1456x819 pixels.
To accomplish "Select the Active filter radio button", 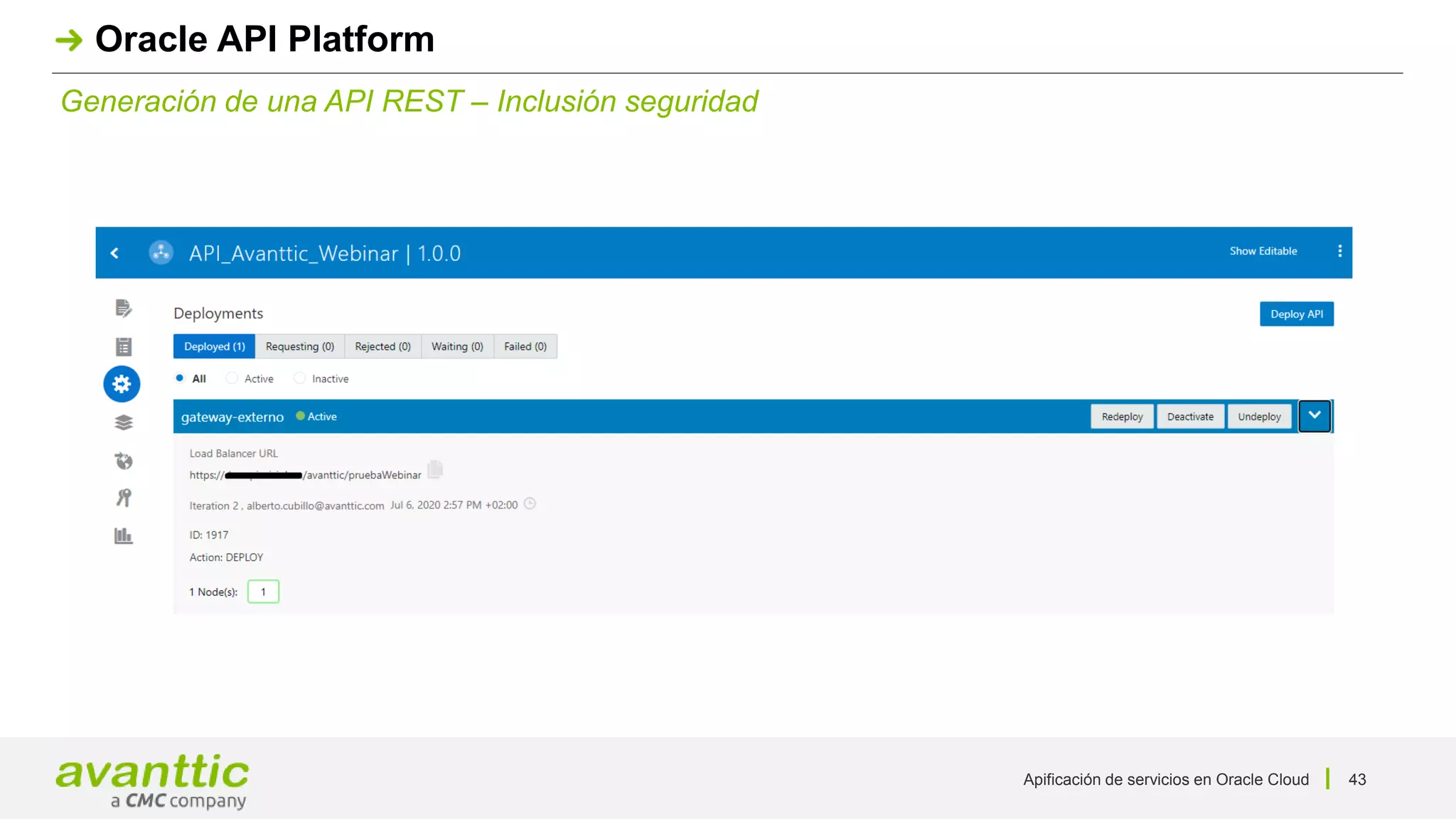I will coord(232,378).
